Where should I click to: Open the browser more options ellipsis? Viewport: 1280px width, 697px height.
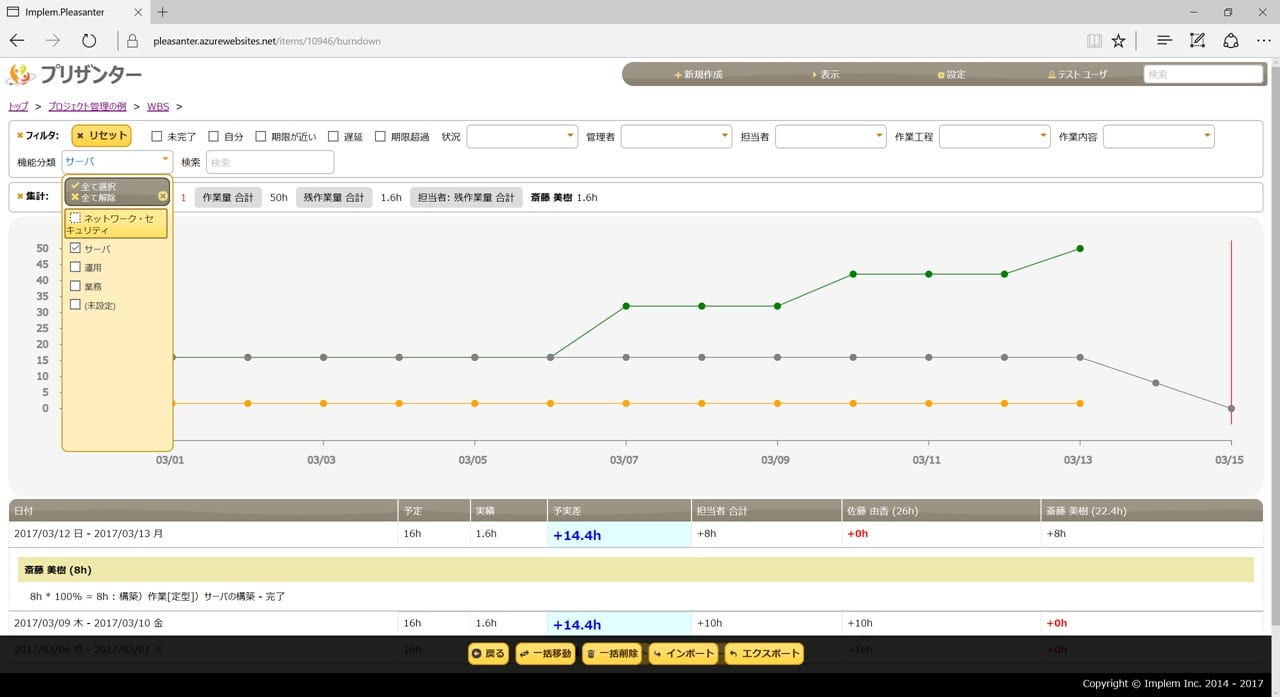[1263, 41]
